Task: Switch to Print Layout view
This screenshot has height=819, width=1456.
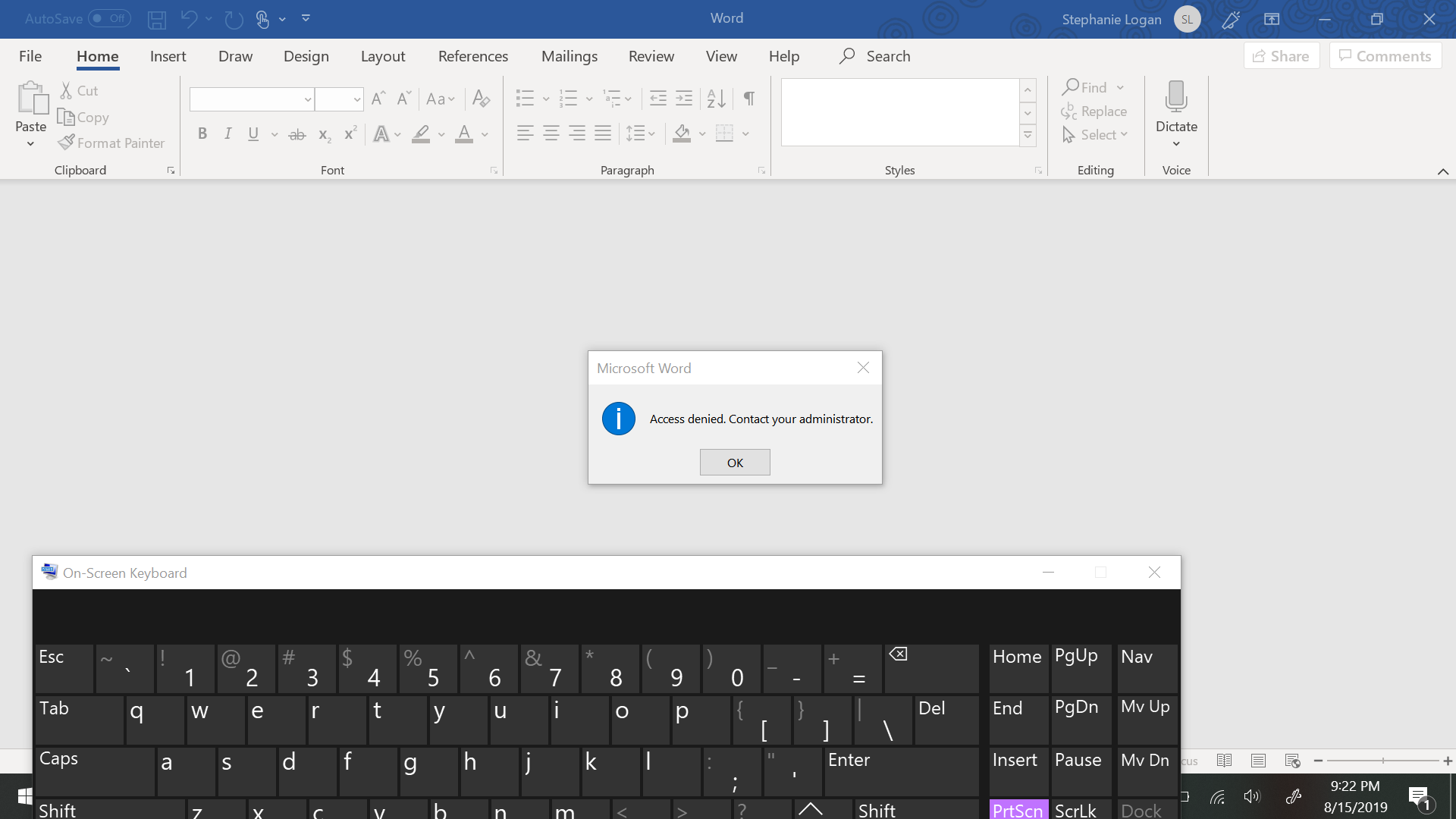Action: pos(1259,761)
